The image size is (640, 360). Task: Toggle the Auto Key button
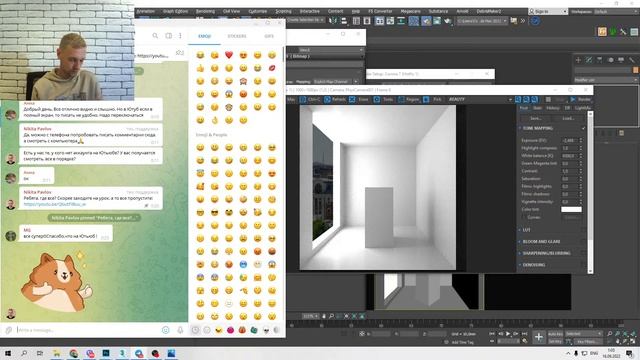pyautogui.click(x=555, y=334)
